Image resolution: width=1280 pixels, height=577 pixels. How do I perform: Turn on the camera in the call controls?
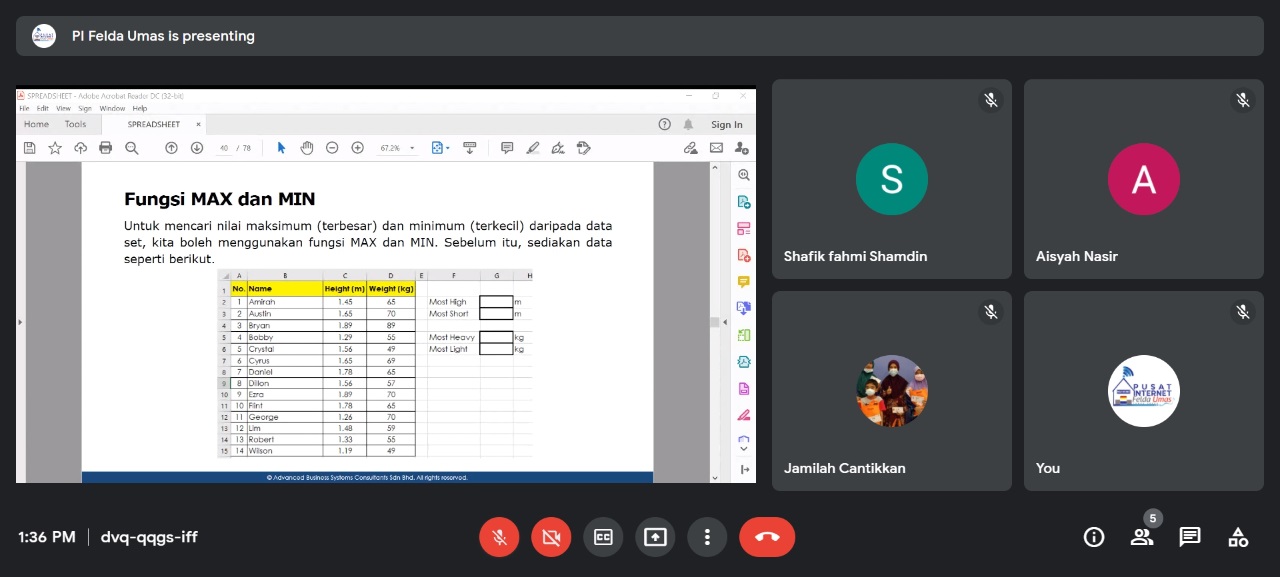pyautogui.click(x=551, y=537)
